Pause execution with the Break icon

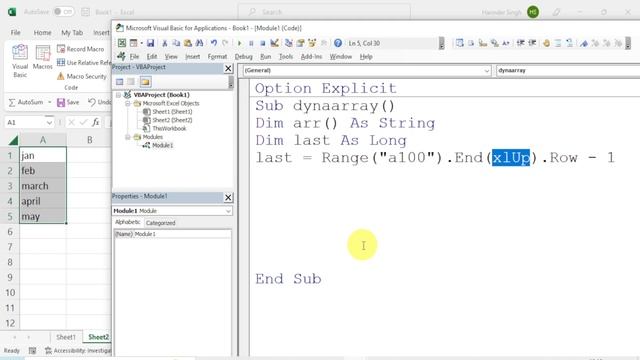click(251, 43)
